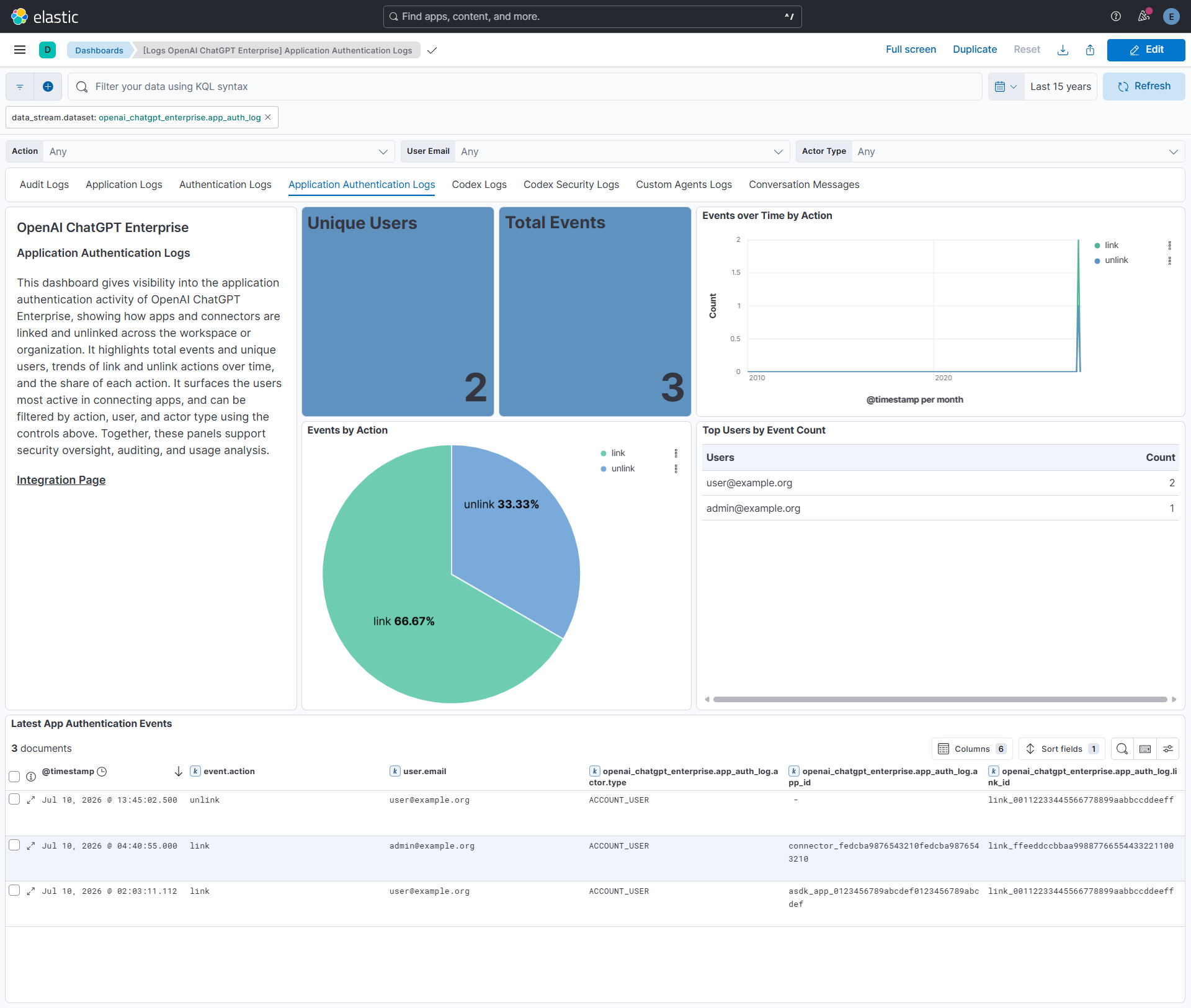Remove the data_stream.dataset filter pill
The width and height of the screenshot is (1191, 1008).
pyautogui.click(x=268, y=117)
